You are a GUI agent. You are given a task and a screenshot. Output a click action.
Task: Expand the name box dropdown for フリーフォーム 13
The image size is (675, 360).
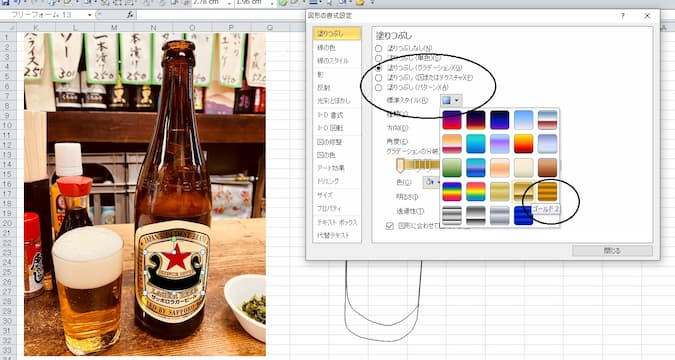(x=90, y=15)
